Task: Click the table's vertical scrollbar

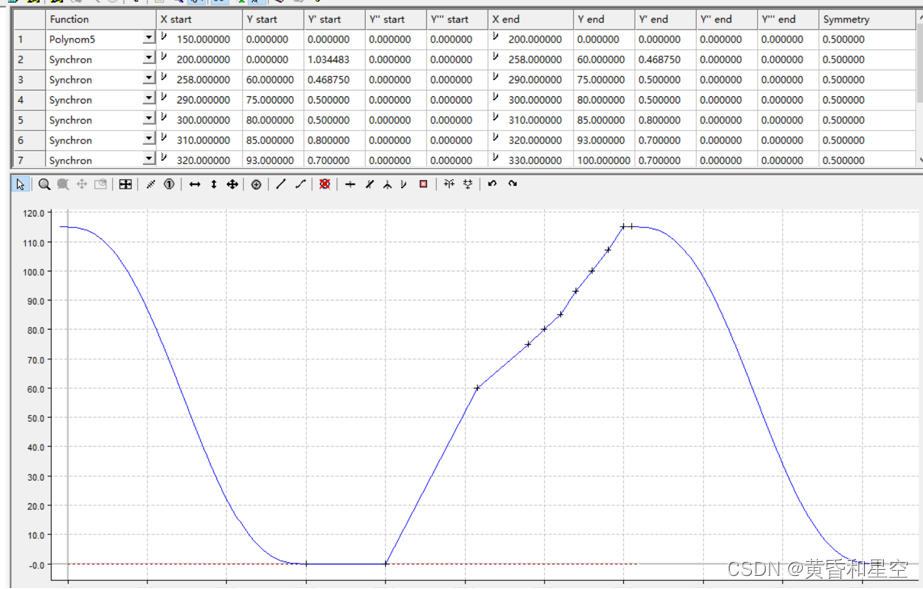Action: [919, 88]
